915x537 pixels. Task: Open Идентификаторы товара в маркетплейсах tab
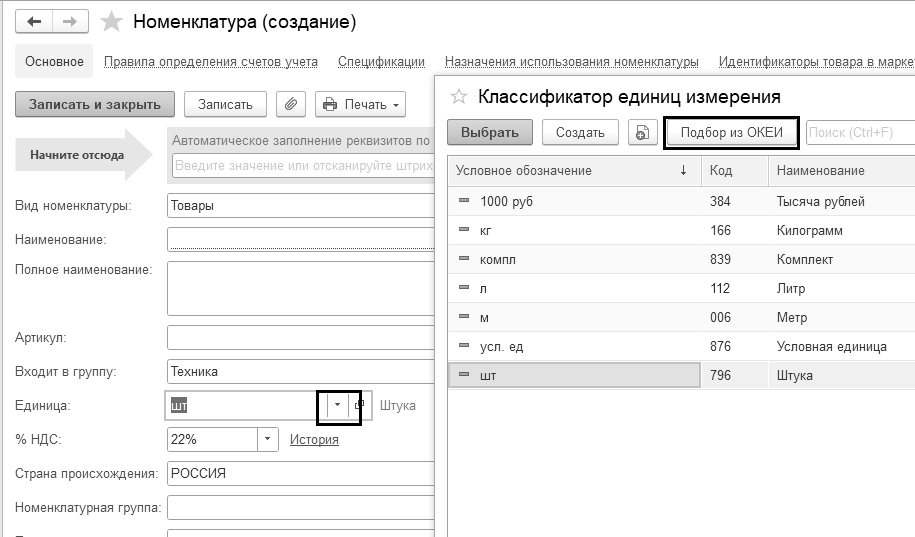pos(816,61)
